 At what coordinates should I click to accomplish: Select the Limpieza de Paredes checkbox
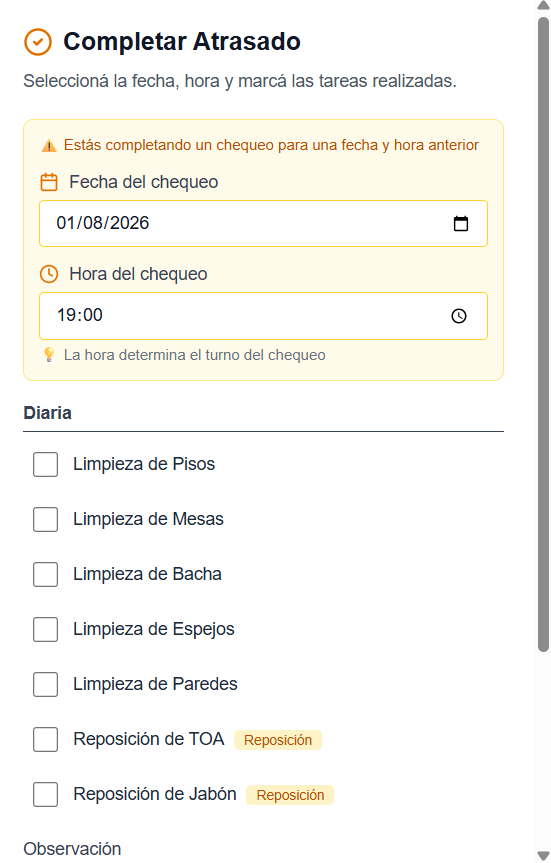click(x=46, y=685)
